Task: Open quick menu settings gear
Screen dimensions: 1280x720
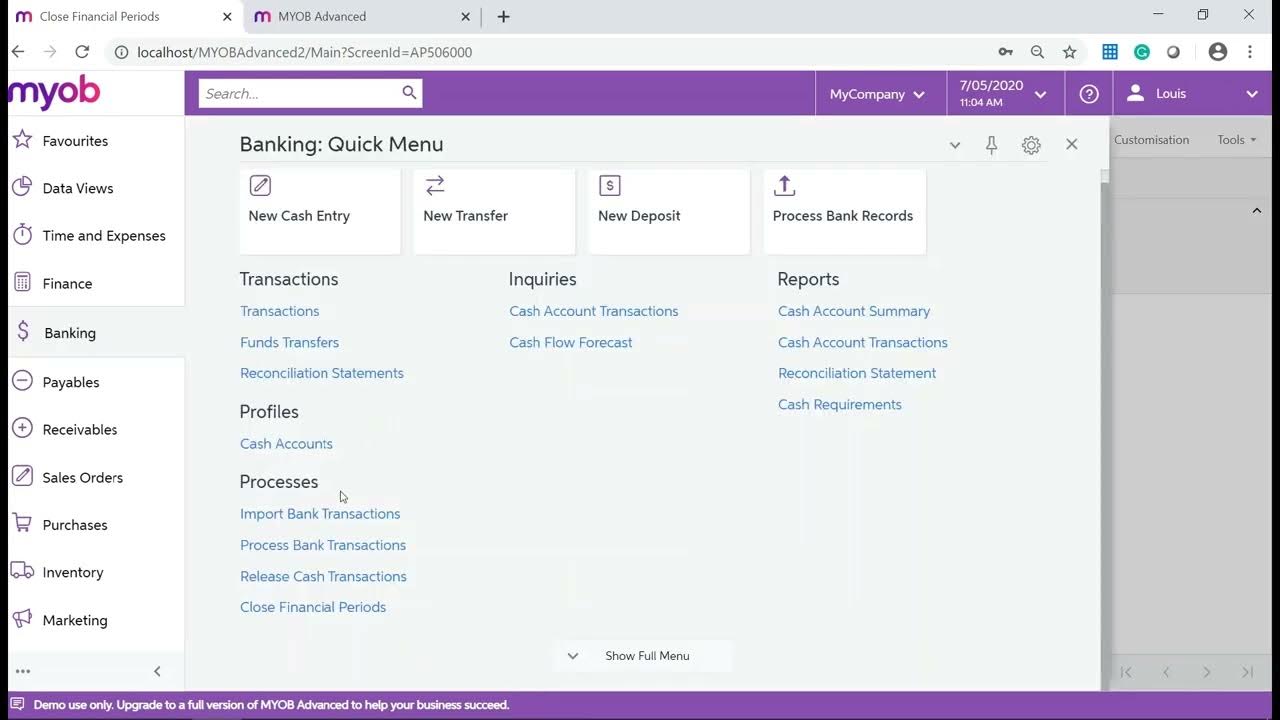Action: coord(1031,145)
